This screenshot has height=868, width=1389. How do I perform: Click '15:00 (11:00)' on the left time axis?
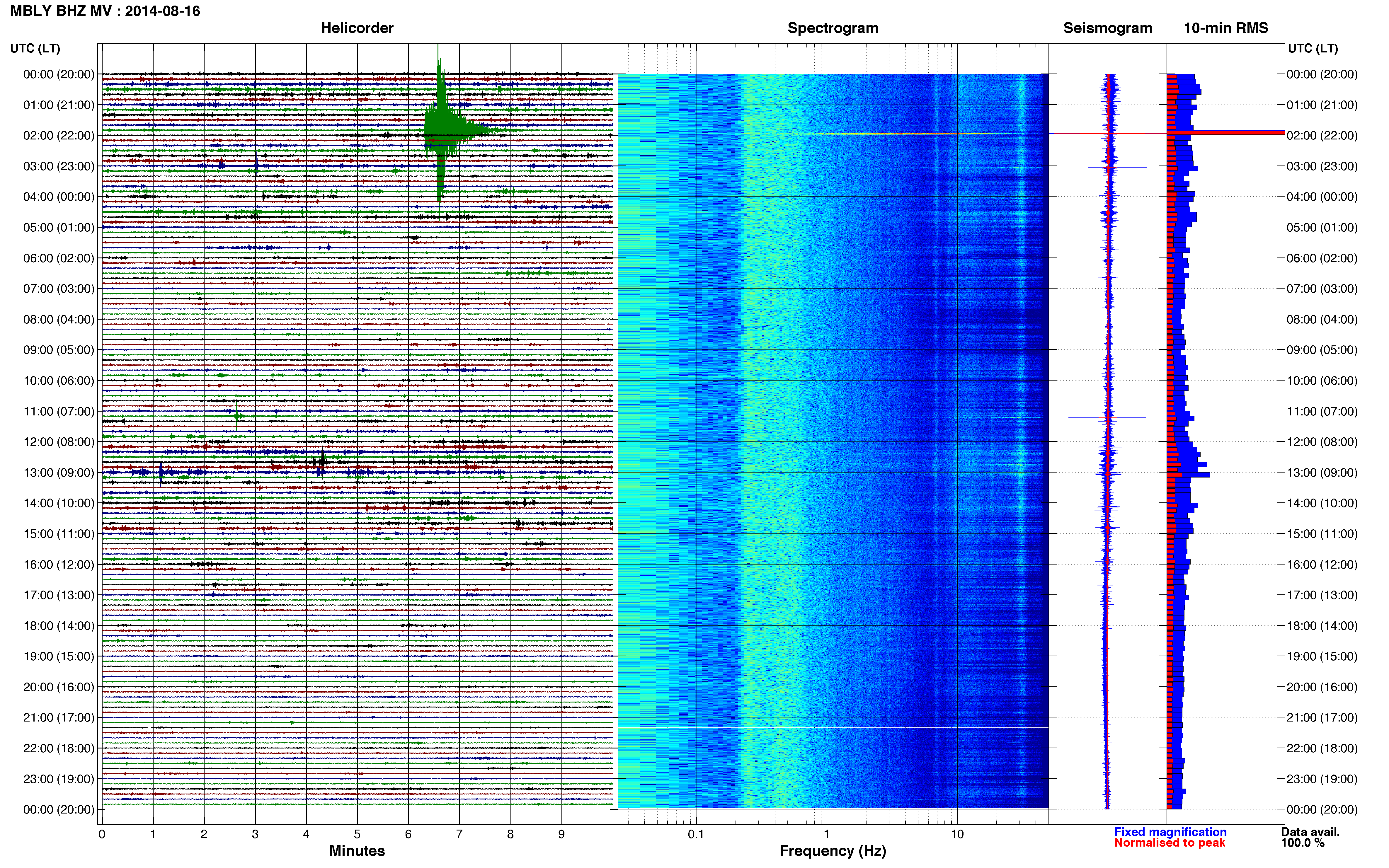[59, 534]
